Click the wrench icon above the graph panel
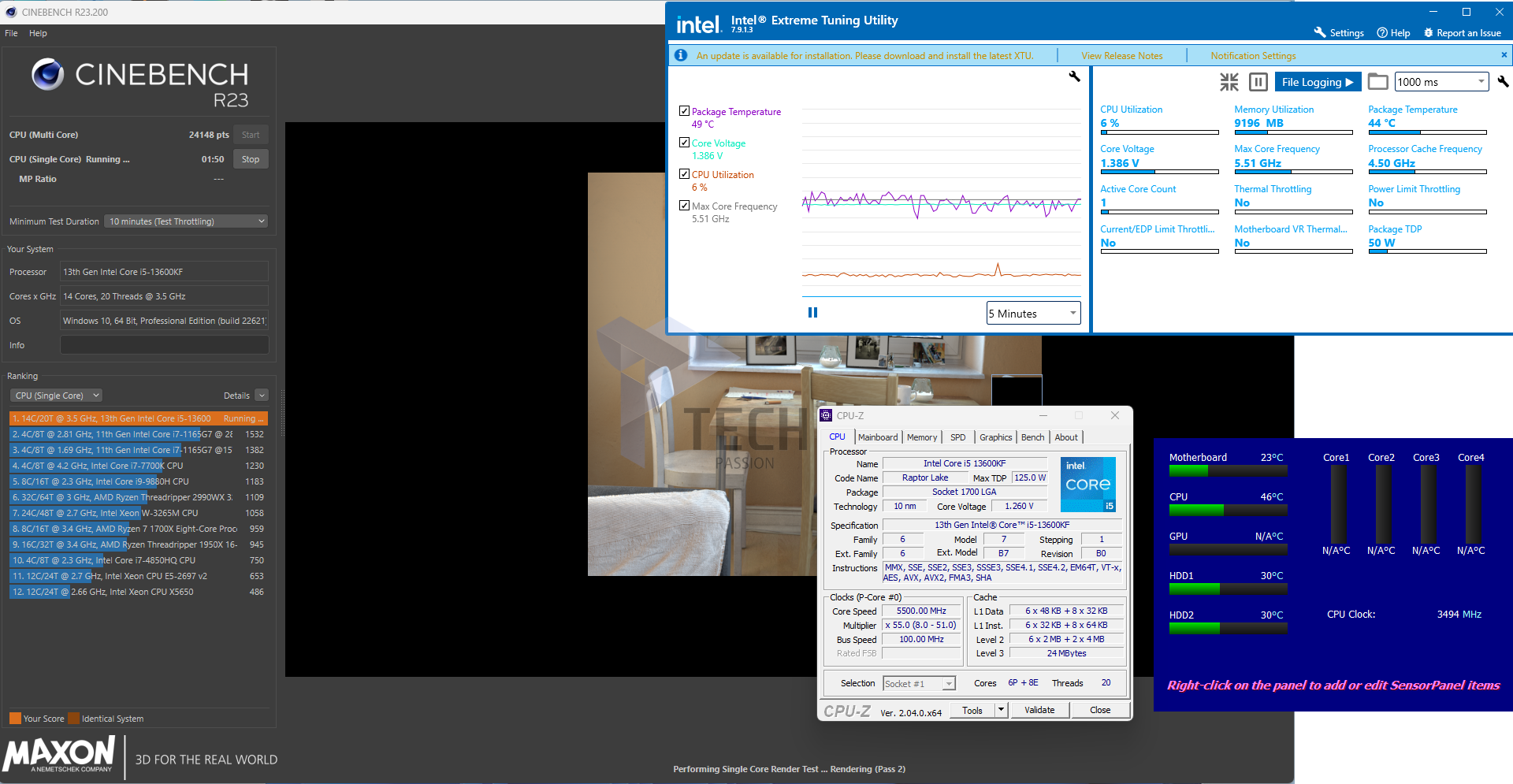Viewport: 1513px width, 784px height. coord(1074,76)
